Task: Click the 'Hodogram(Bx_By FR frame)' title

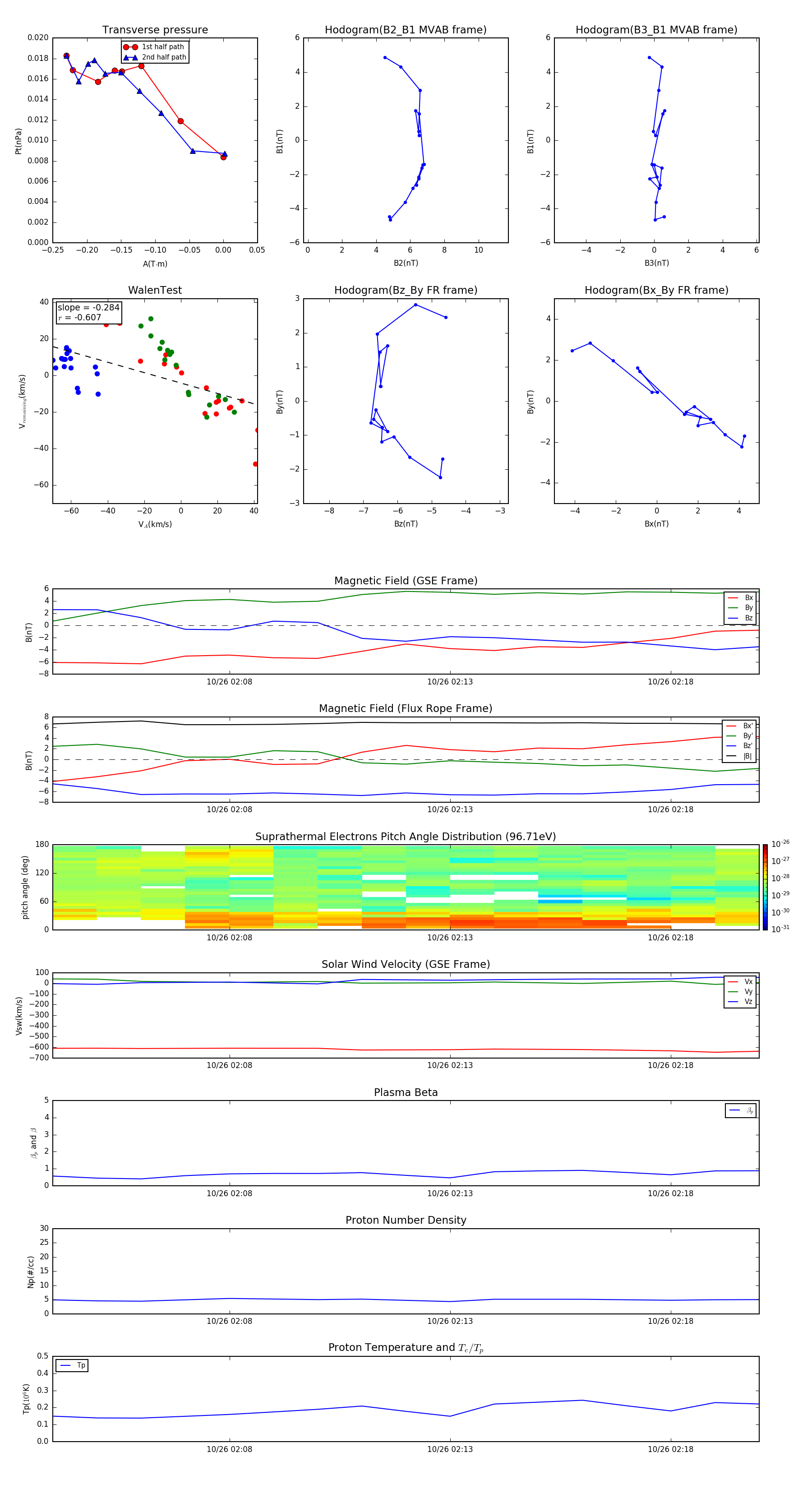Action: pos(656,290)
